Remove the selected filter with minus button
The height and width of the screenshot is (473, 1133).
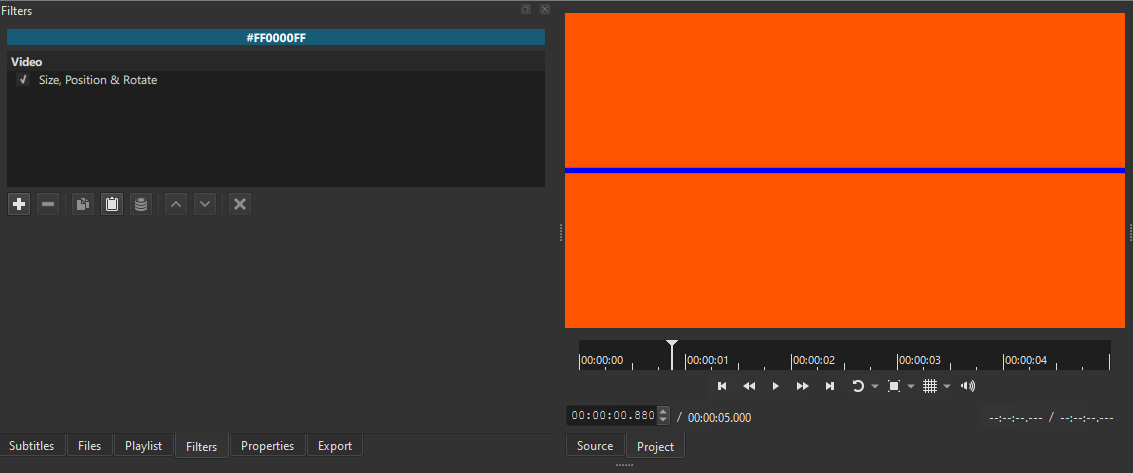(x=48, y=204)
